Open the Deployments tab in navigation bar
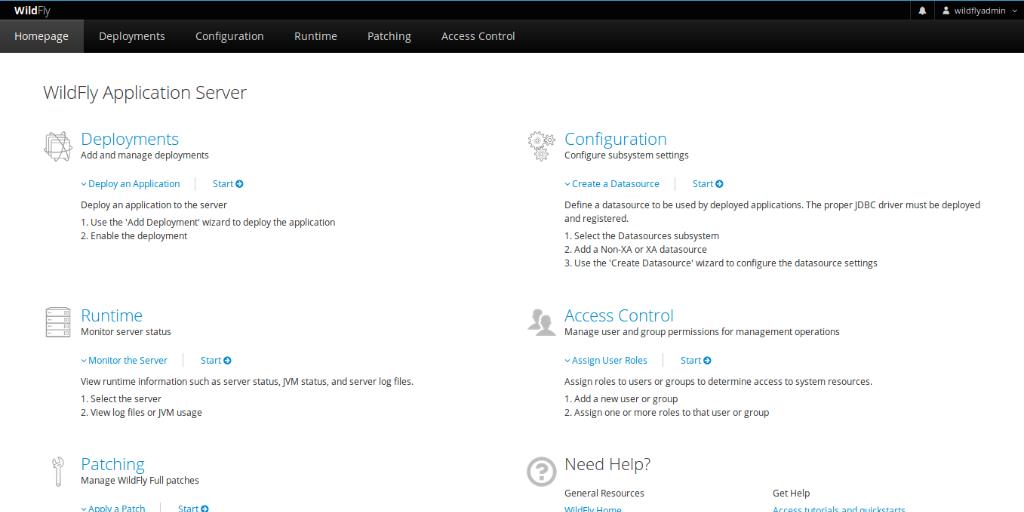Image resolution: width=1024 pixels, height=512 pixels. (x=132, y=36)
